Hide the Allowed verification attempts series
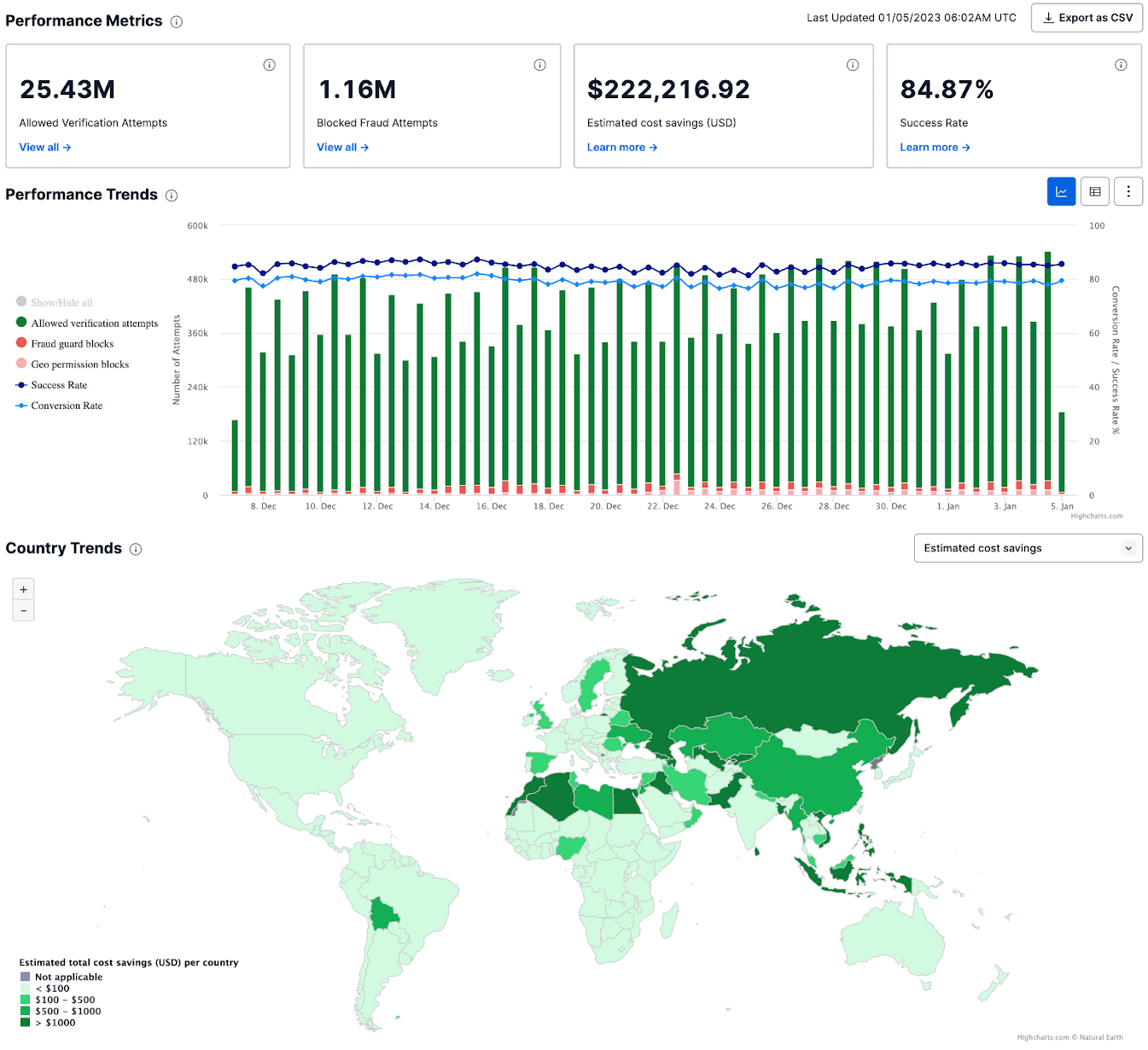Screen dimensions: 1148x1050 coord(94,323)
